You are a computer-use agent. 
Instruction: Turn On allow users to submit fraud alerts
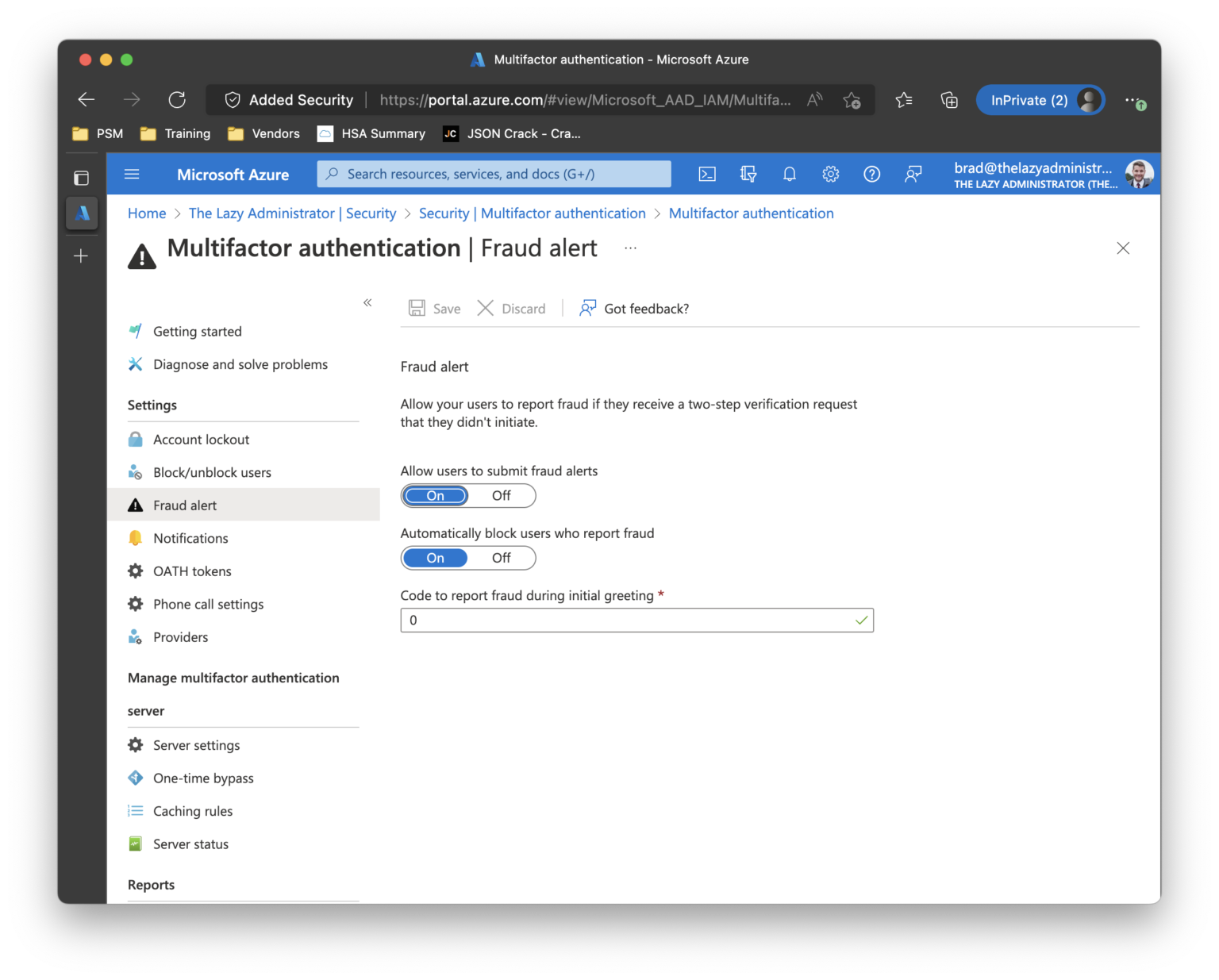pos(436,495)
